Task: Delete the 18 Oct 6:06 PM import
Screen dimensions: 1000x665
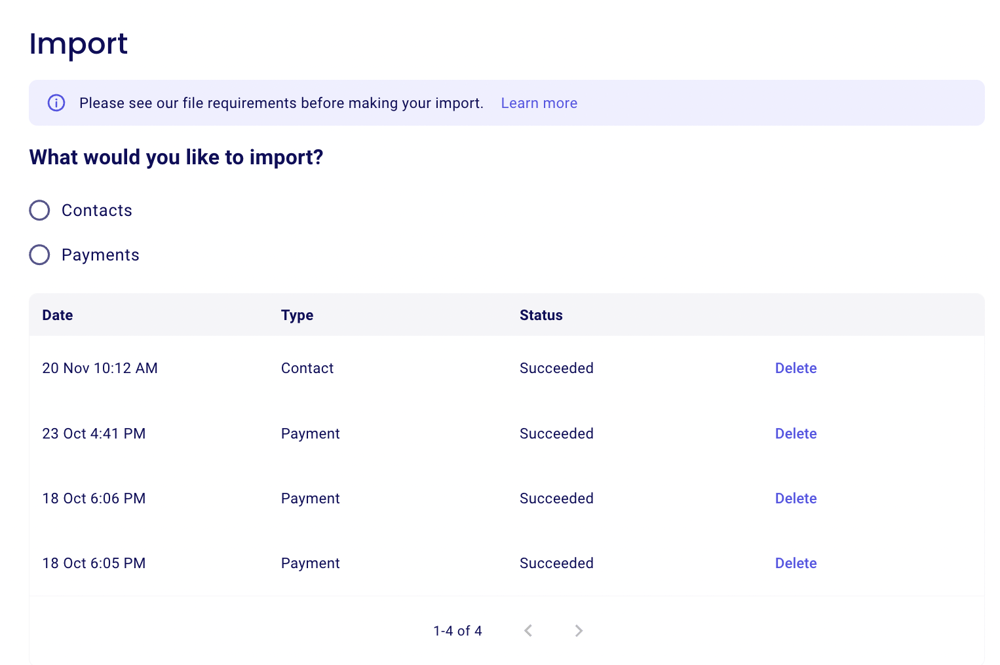Action: coord(795,498)
